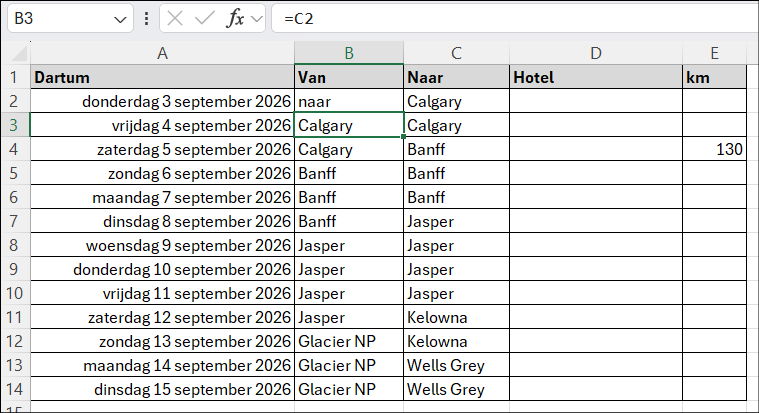Image resolution: width=759 pixels, height=413 pixels.
Task: Click the date cell zondag 6 september 2026
Action: [x=162, y=174]
